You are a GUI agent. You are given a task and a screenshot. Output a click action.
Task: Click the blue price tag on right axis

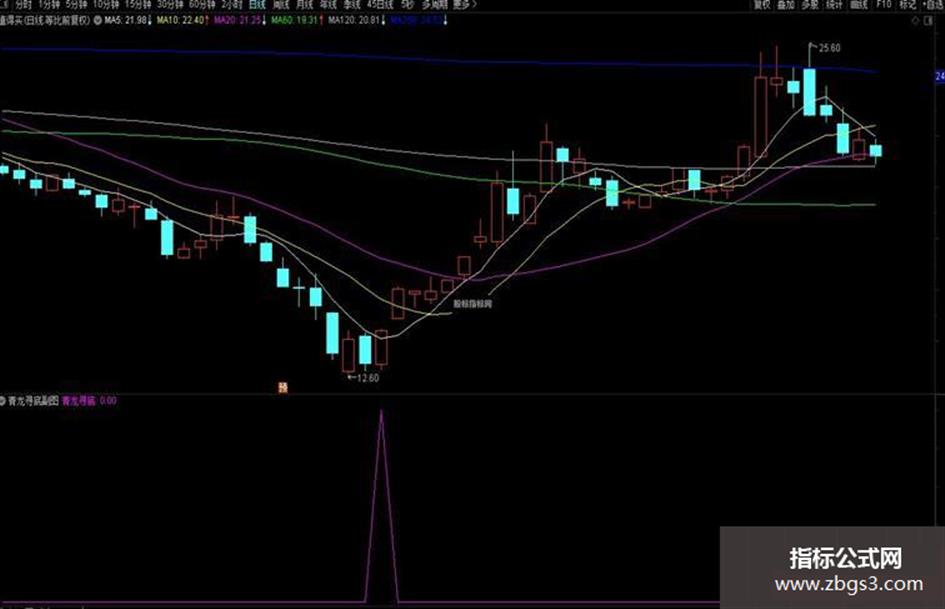[x=940, y=77]
